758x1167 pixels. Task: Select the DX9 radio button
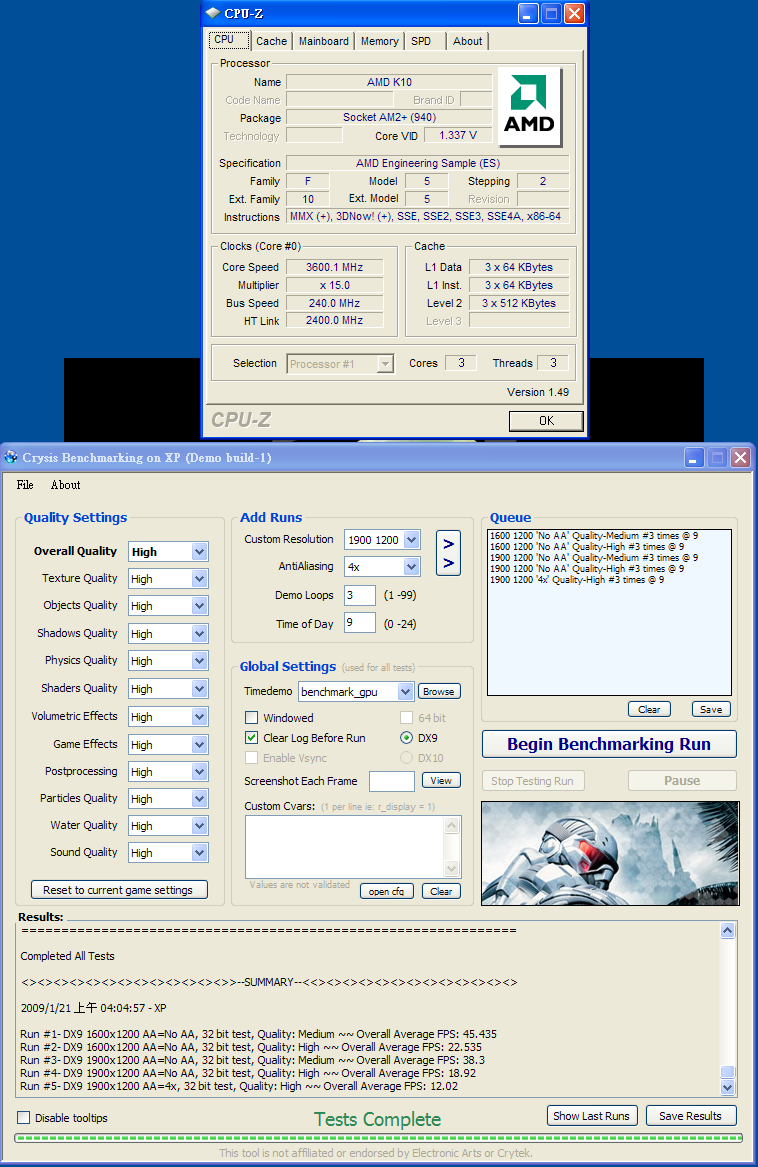coord(407,738)
